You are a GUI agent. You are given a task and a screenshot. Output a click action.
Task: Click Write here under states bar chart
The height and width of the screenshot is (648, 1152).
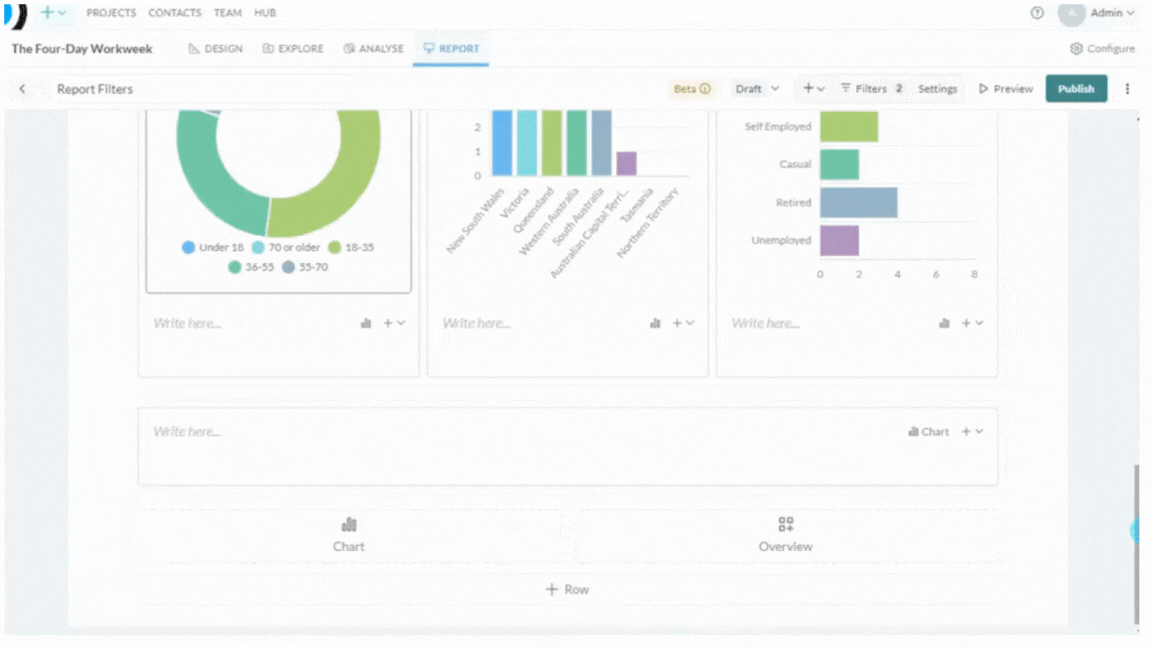pyautogui.click(x=476, y=323)
